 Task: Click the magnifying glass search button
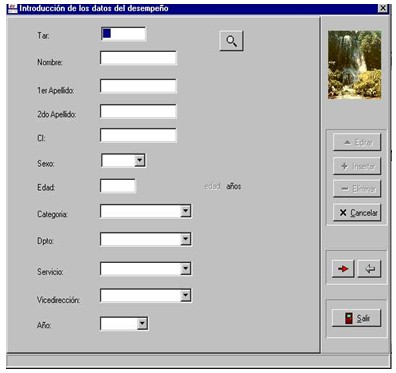coord(231,41)
